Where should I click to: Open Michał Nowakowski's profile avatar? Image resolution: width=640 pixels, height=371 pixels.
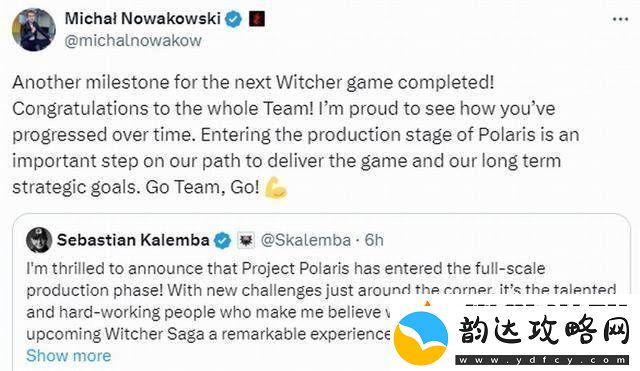(33, 29)
